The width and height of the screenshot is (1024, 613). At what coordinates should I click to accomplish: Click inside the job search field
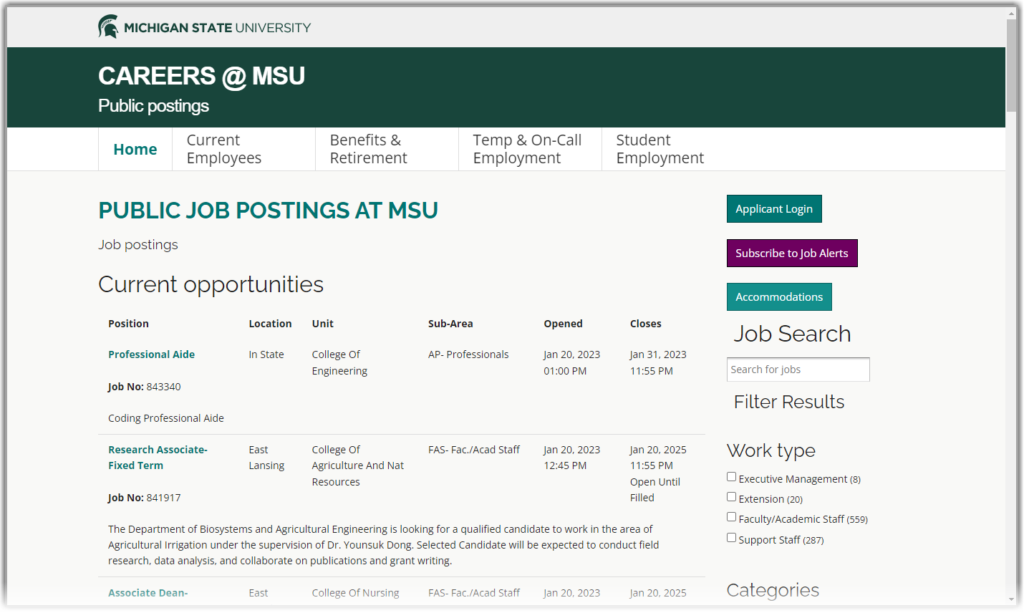point(797,369)
